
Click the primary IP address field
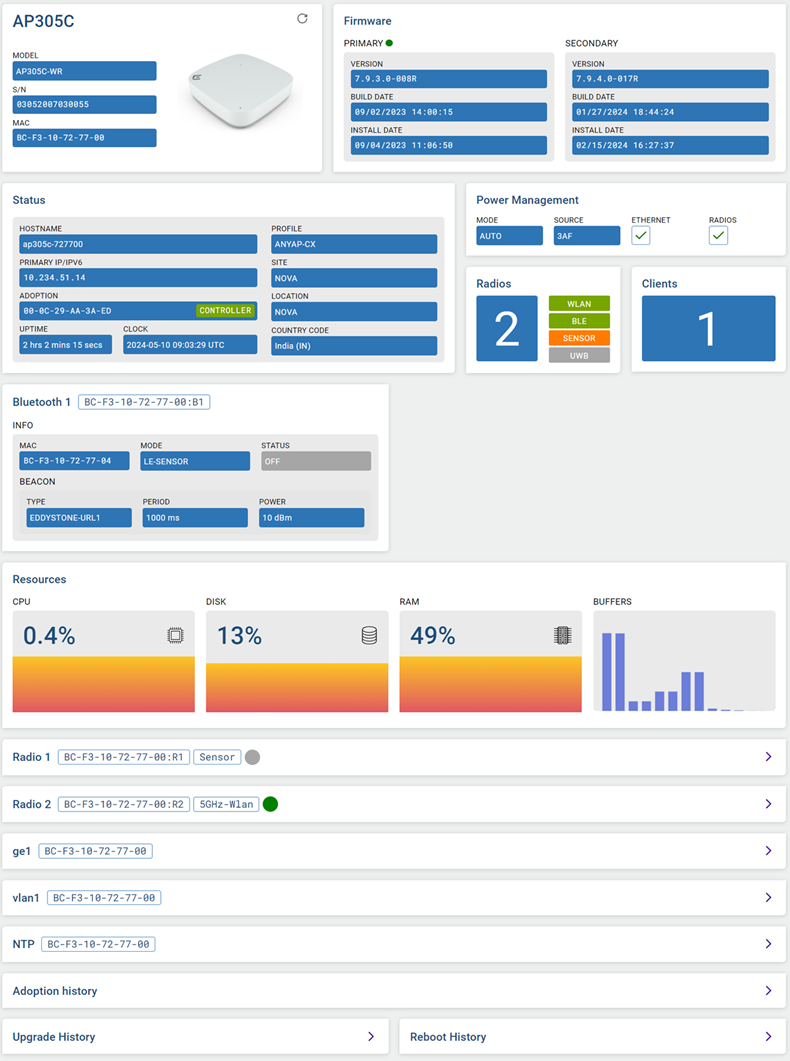137,278
